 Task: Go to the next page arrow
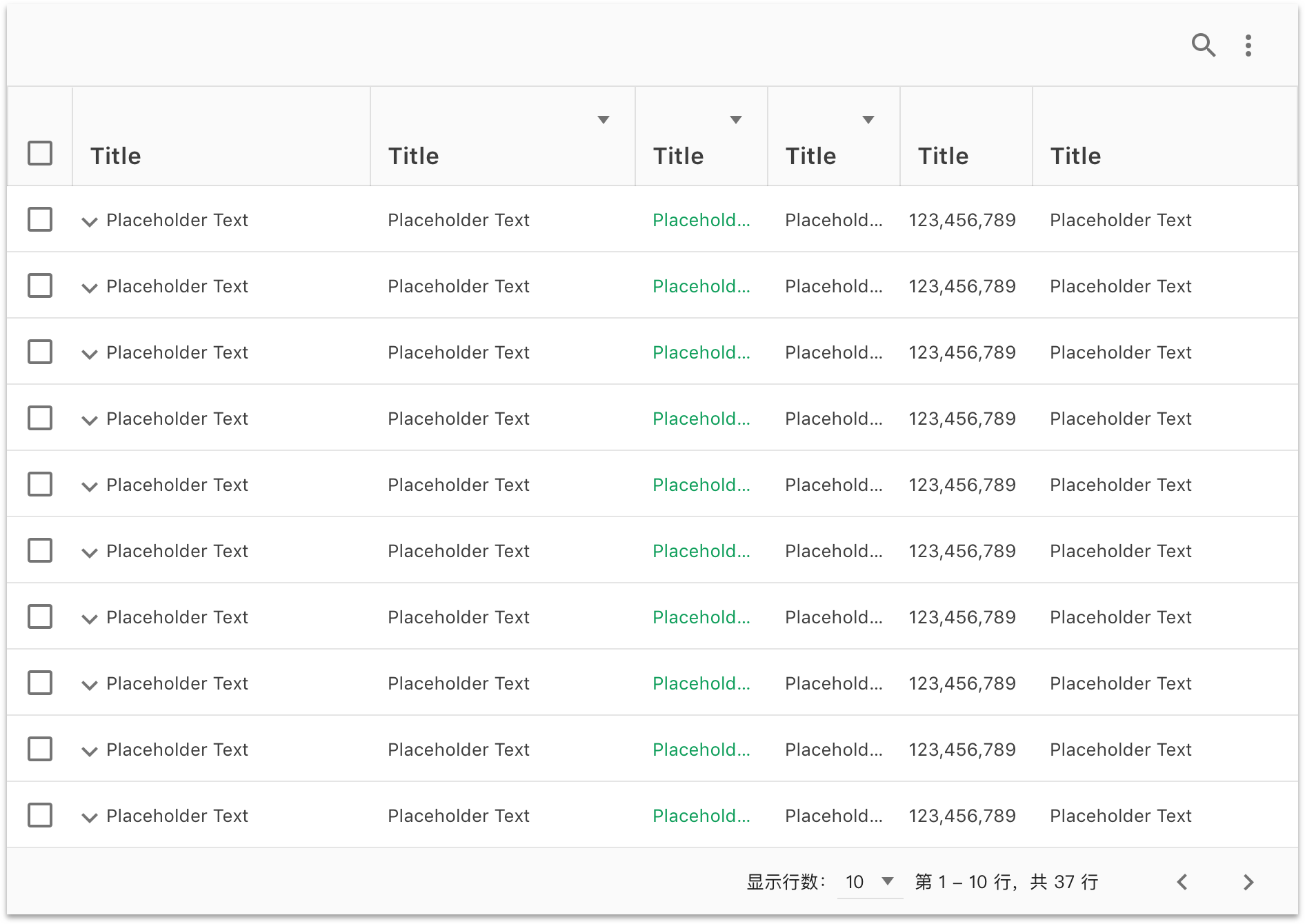1248,882
